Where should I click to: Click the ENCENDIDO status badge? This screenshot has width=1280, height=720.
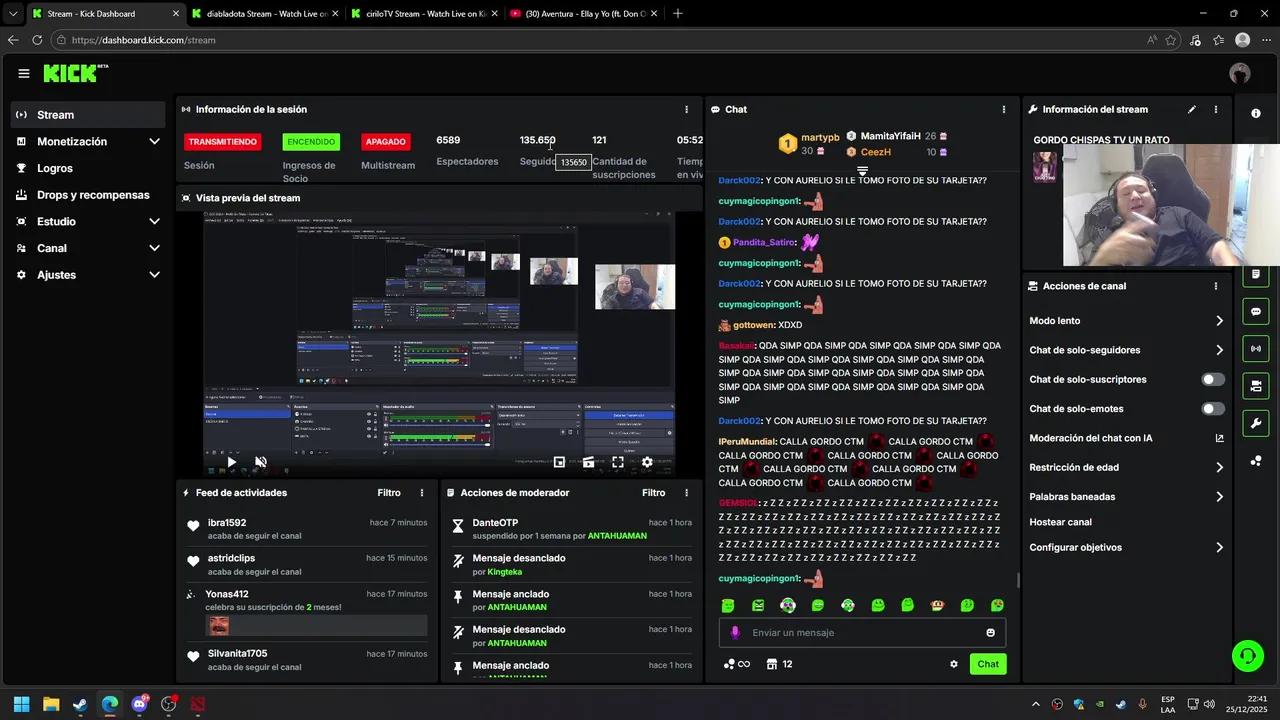[x=311, y=142]
